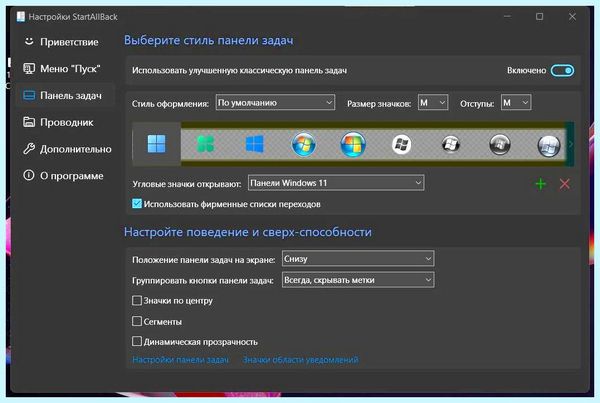Screen dimensions: 600x403
Task: Click the info icon beside О программе
Action: (x=29, y=175)
